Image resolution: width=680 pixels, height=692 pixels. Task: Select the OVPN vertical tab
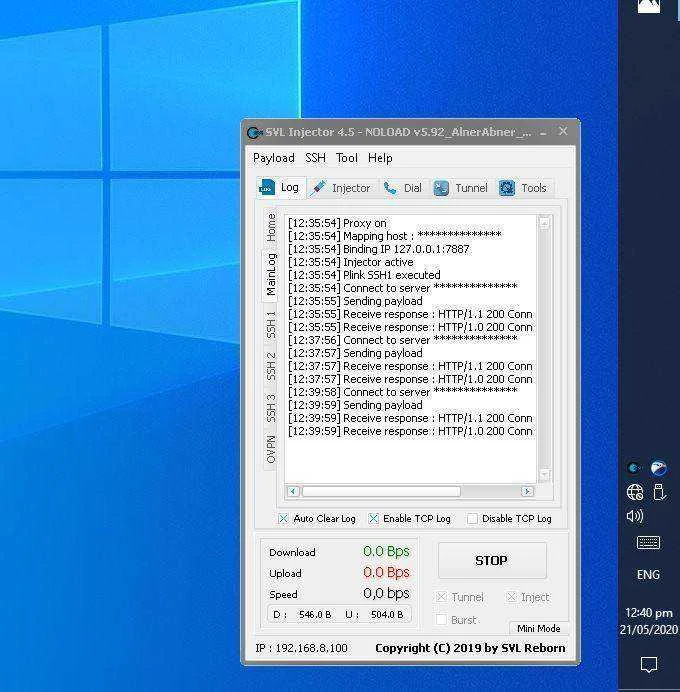click(271, 449)
